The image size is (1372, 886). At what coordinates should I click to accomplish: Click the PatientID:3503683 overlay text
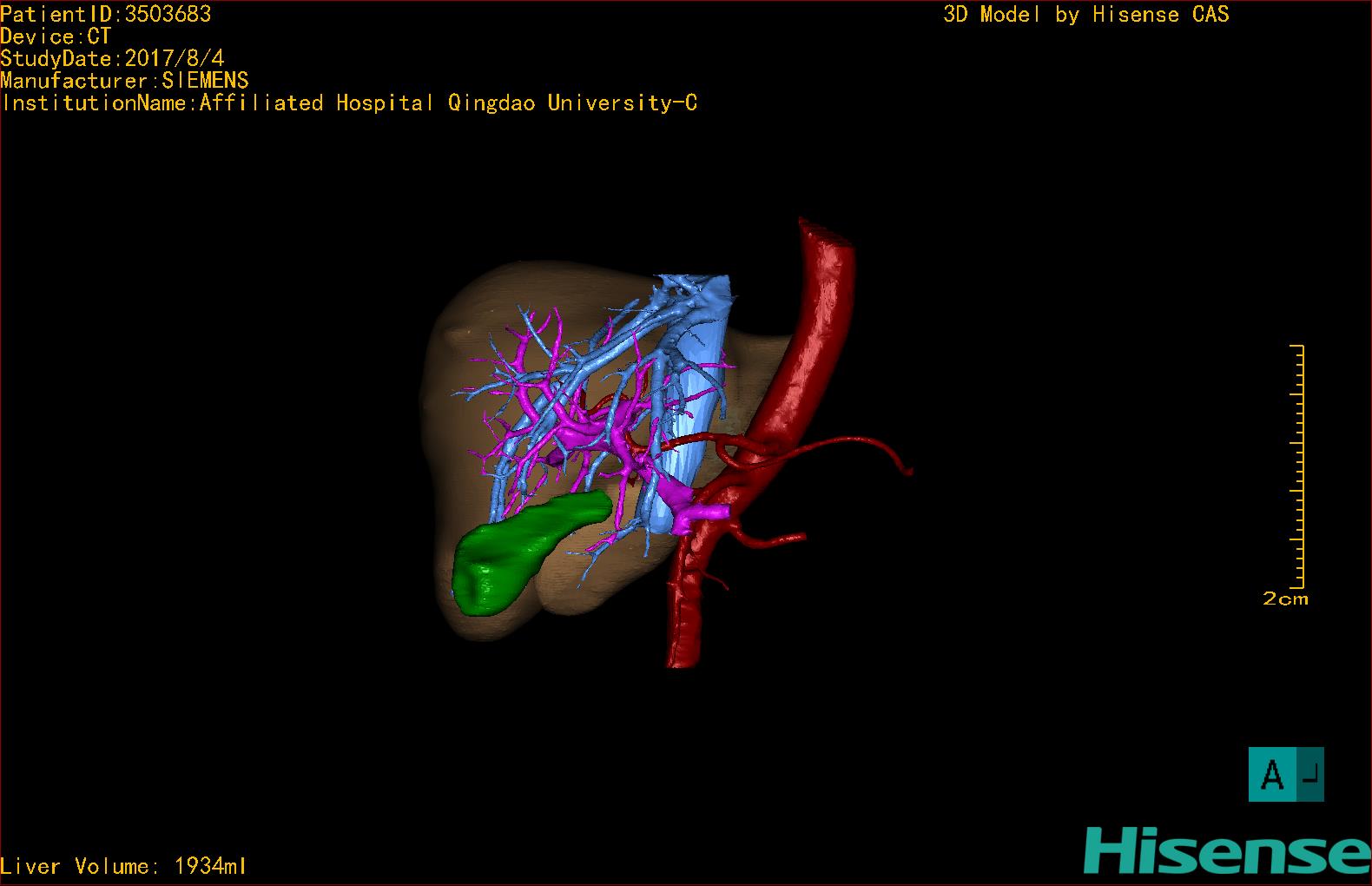click(106, 14)
